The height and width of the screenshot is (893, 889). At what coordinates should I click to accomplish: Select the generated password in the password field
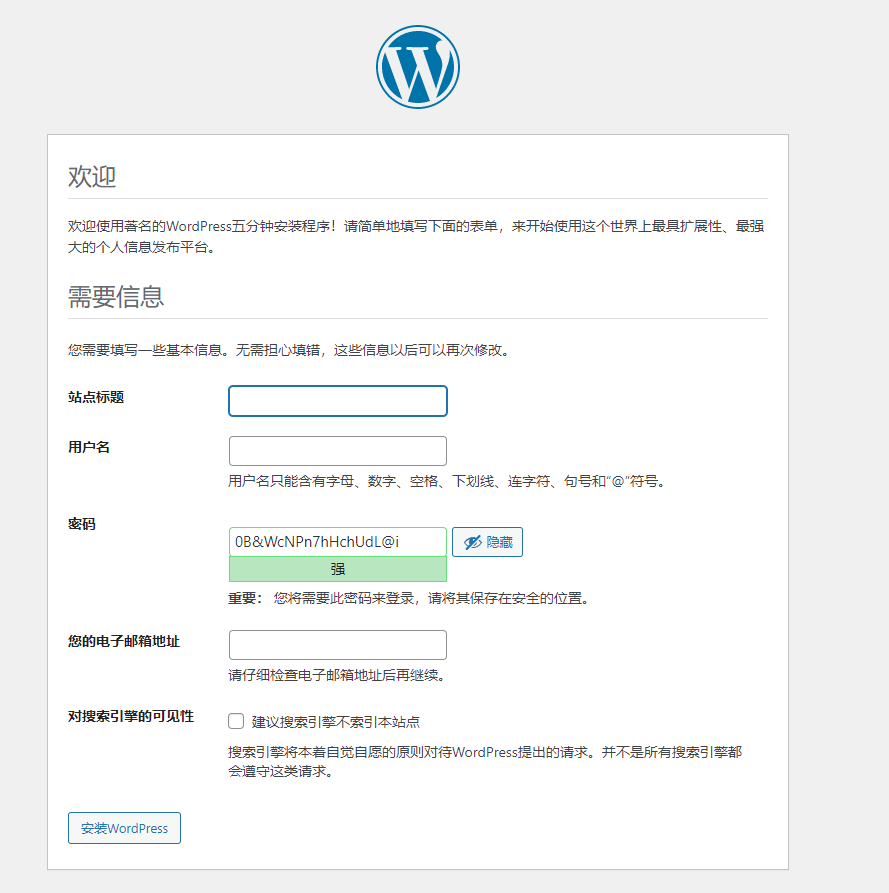337,541
